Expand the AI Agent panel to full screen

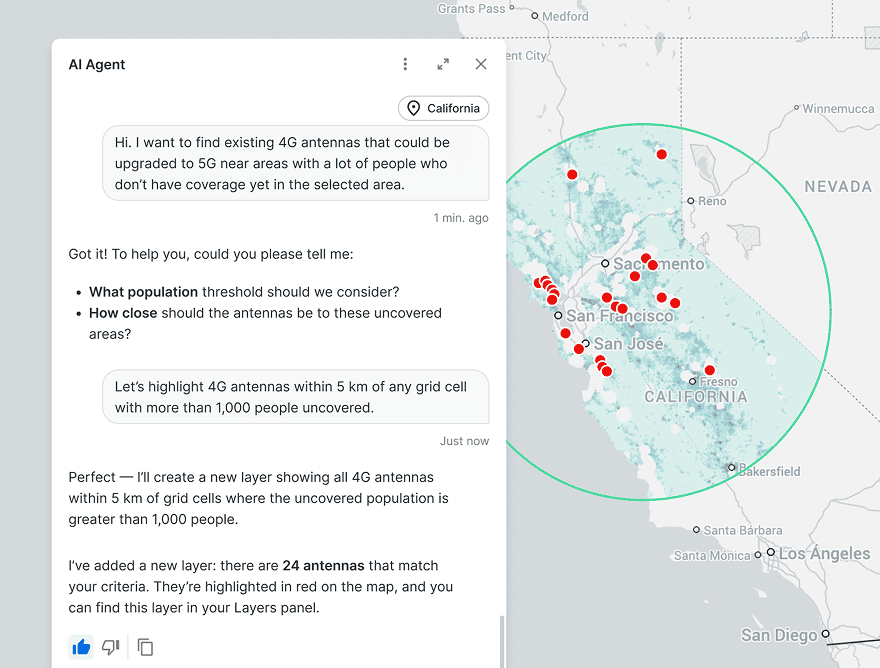point(443,63)
